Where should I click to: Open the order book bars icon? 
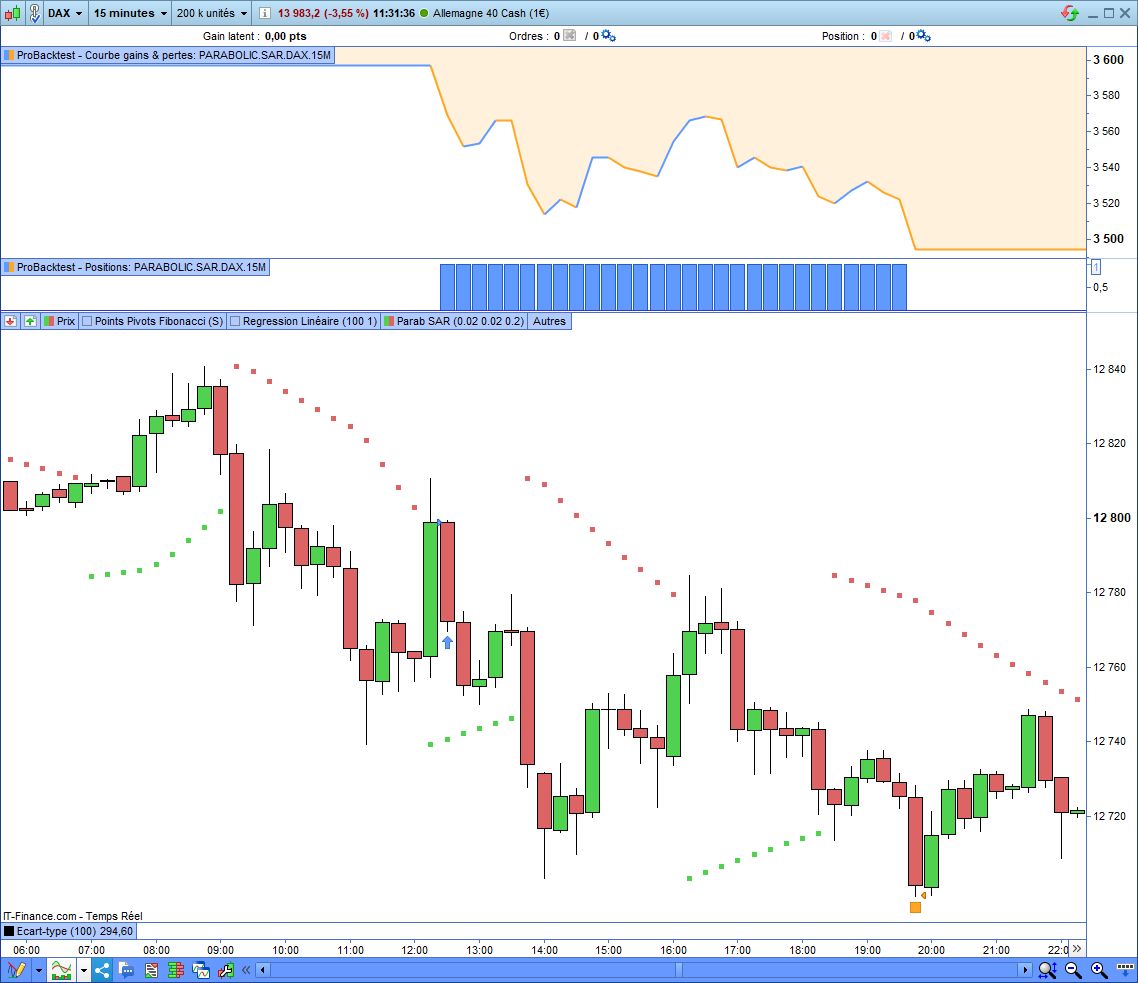click(x=176, y=970)
